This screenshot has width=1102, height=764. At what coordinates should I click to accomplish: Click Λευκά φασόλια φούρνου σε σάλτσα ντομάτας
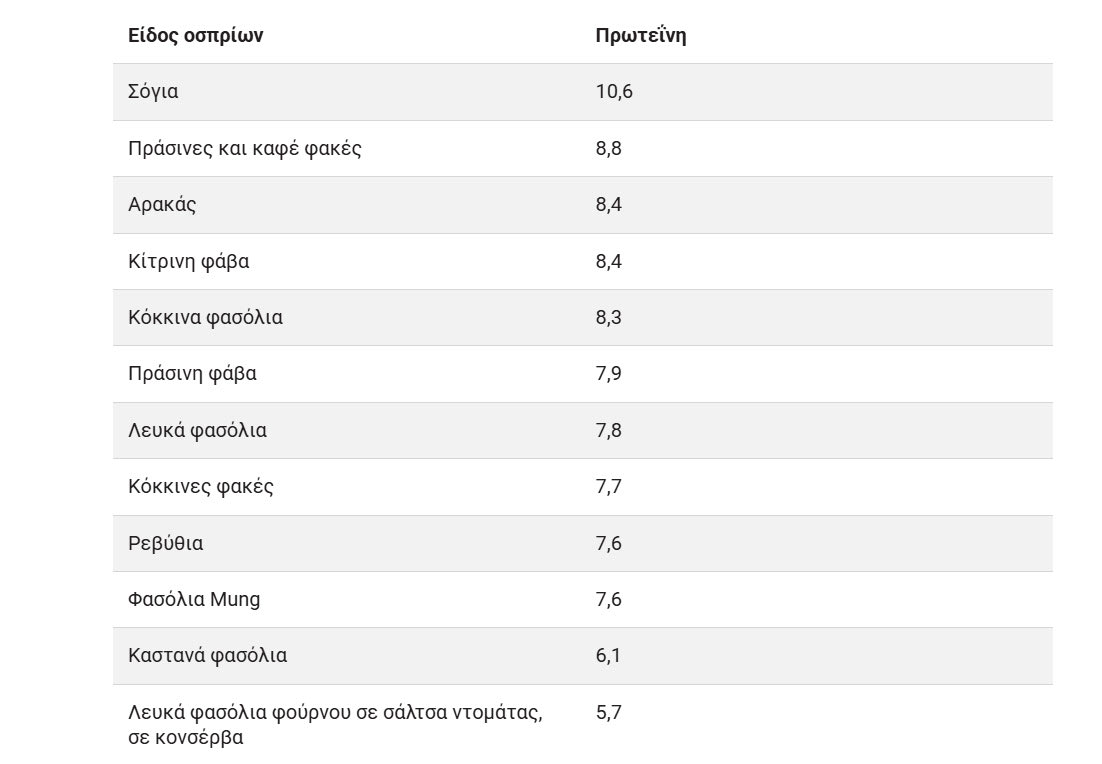click(x=335, y=714)
